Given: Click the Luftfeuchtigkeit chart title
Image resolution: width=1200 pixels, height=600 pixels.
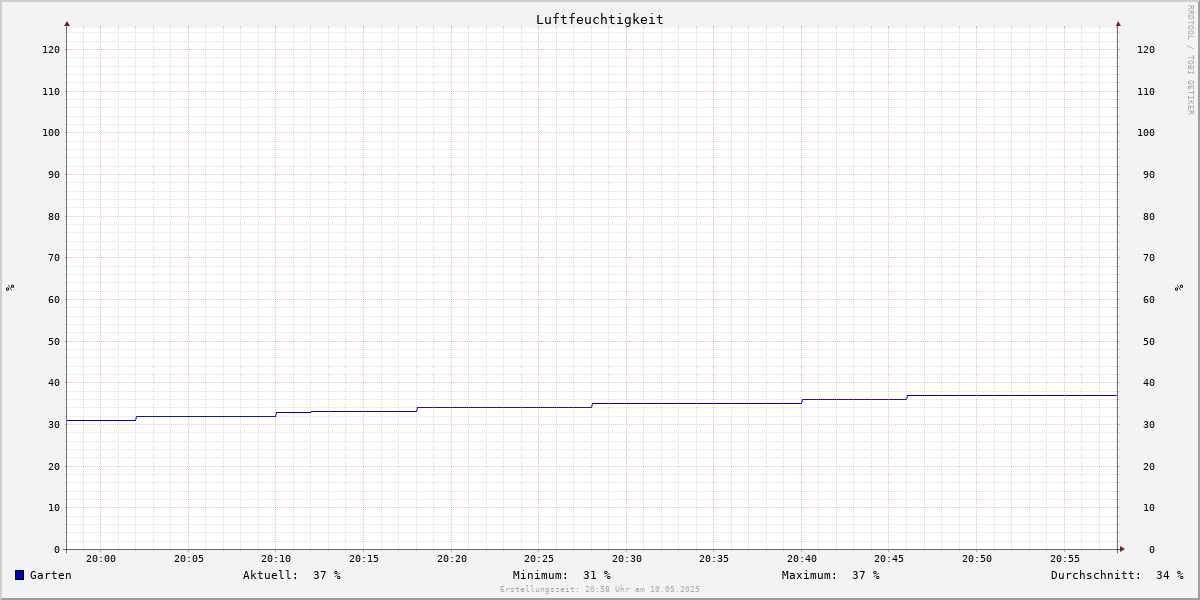Looking at the screenshot, I should pos(600,19).
